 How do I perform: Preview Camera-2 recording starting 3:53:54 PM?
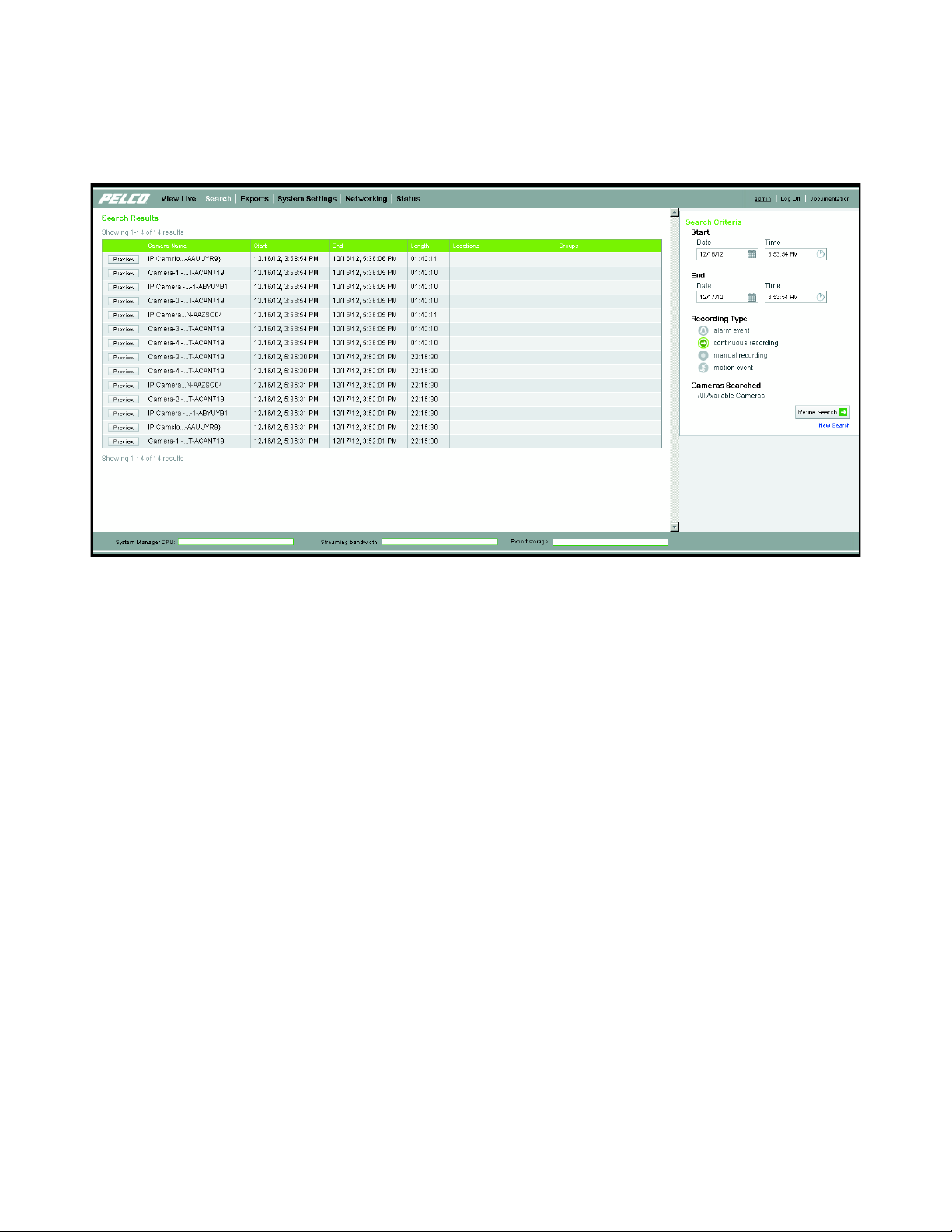[124, 302]
